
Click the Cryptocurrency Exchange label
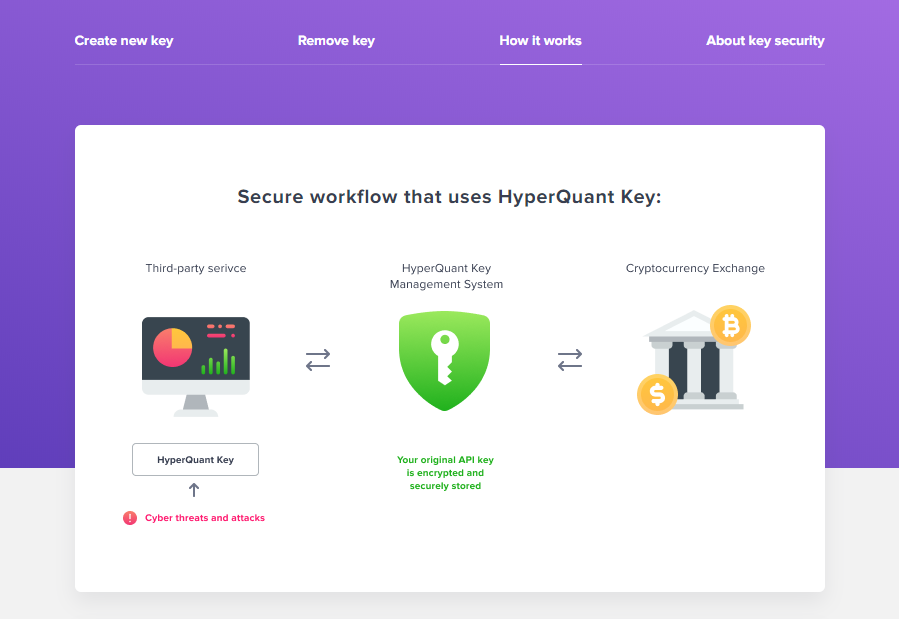695,268
